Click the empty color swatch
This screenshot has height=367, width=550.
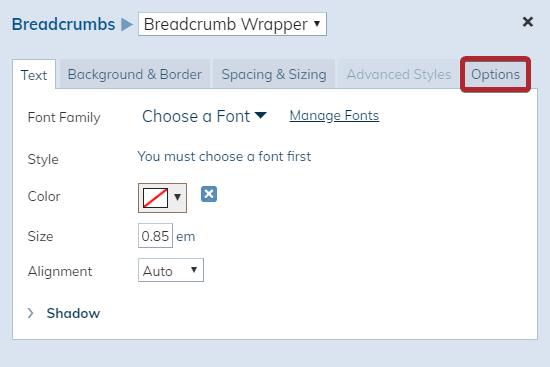pyautogui.click(x=155, y=198)
